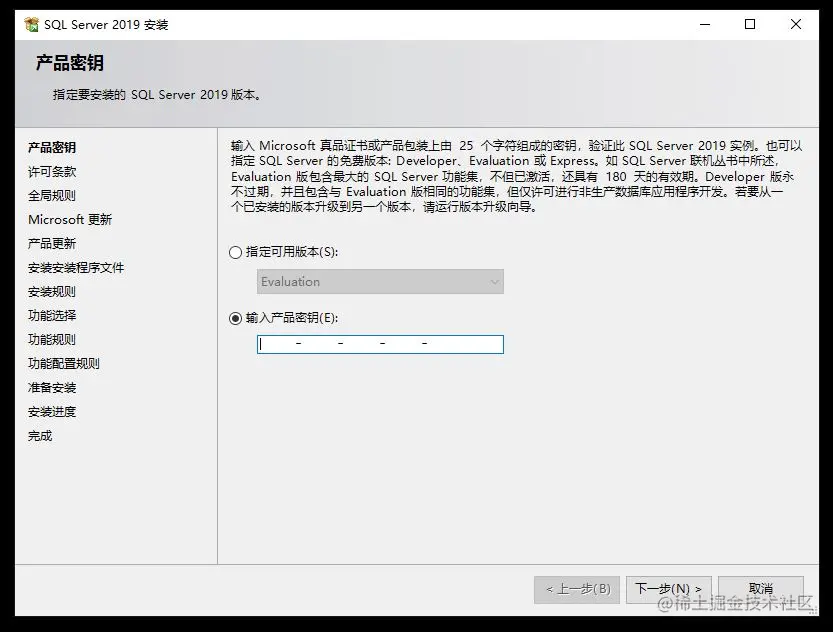Click the 取消 button
Image resolution: width=833 pixels, height=632 pixels.
point(761,589)
